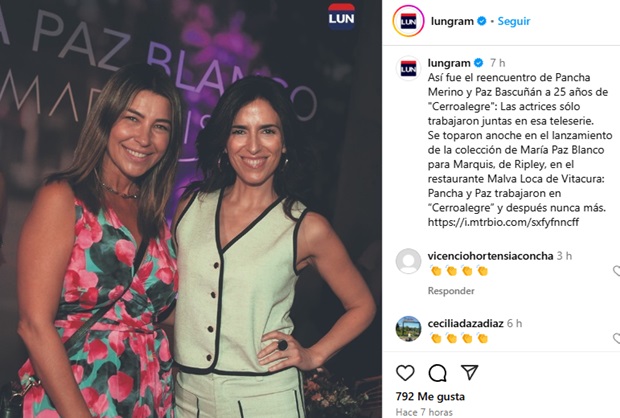Open the ceciliadazadiaz username link
620x418 pixels.
click(465, 323)
